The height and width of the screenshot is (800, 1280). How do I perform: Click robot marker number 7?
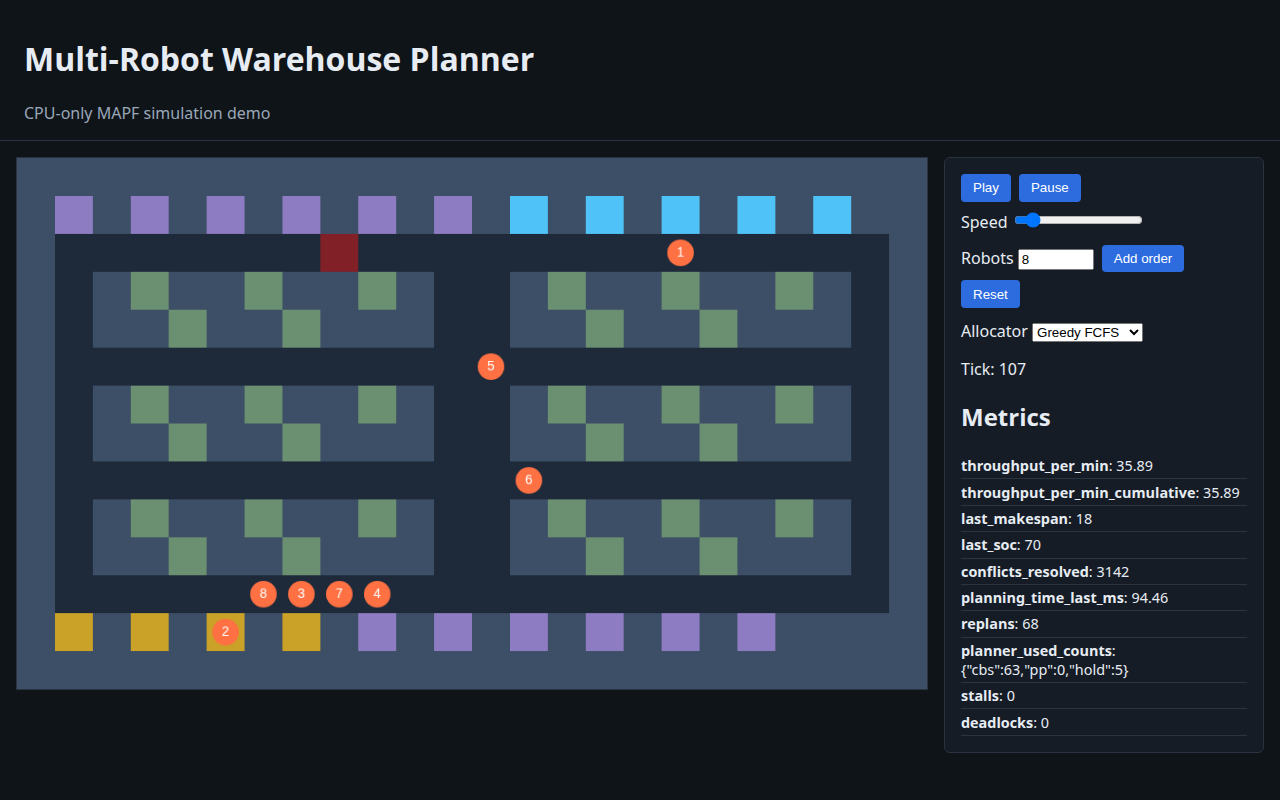tap(339, 594)
